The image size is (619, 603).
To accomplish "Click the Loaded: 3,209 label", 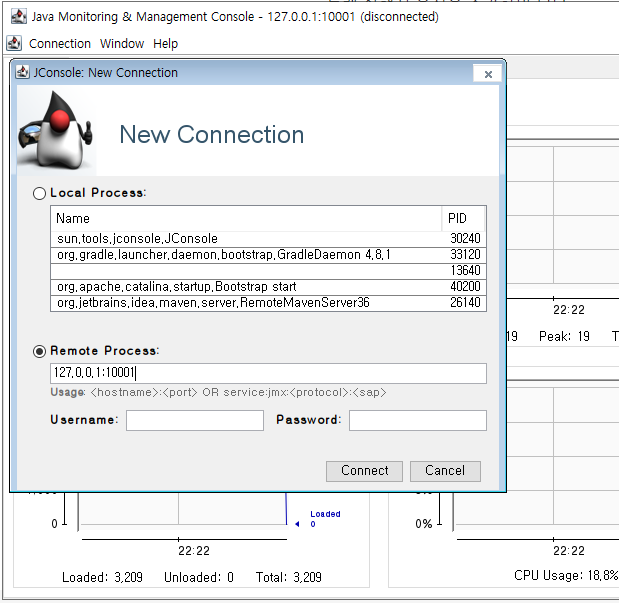I will pos(102,577).
